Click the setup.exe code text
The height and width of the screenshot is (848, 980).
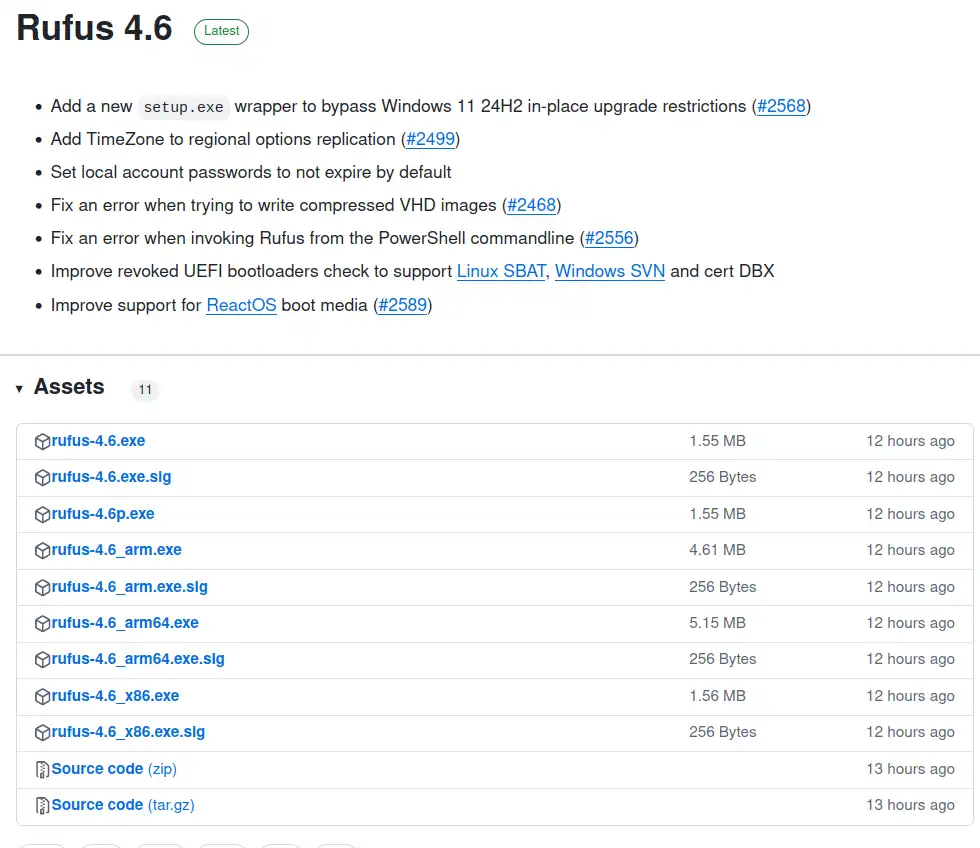184,107
